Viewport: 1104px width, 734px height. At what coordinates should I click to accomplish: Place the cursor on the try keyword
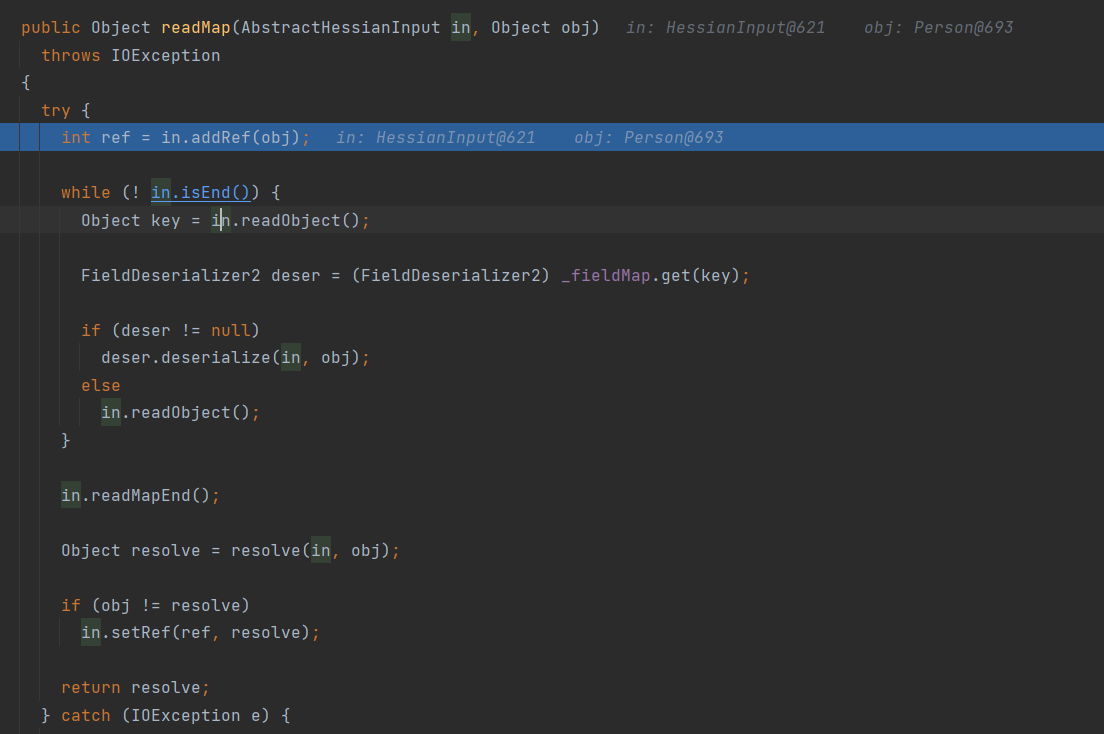(x=55, y=110)
